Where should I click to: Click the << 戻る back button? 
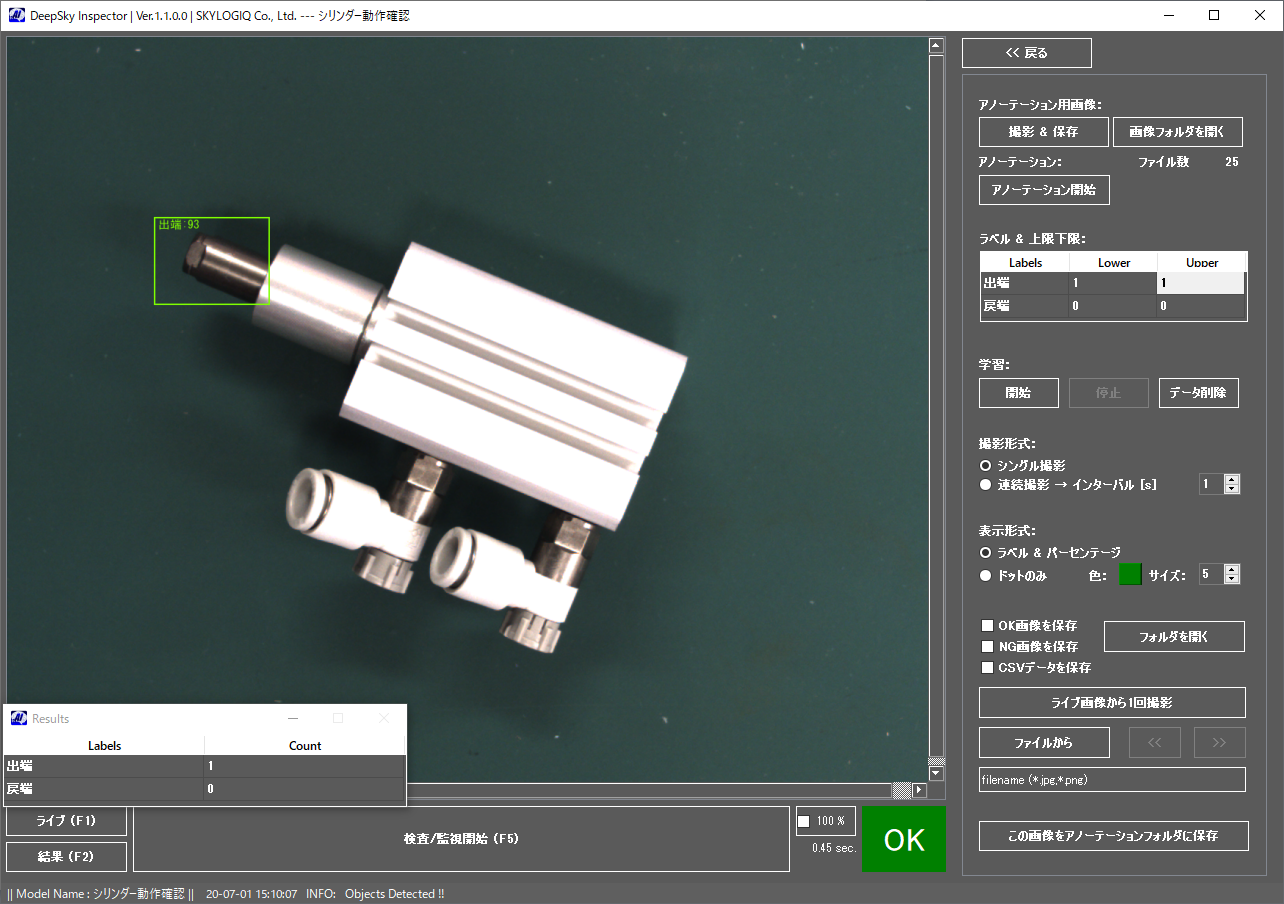(x=1027, y=53)
